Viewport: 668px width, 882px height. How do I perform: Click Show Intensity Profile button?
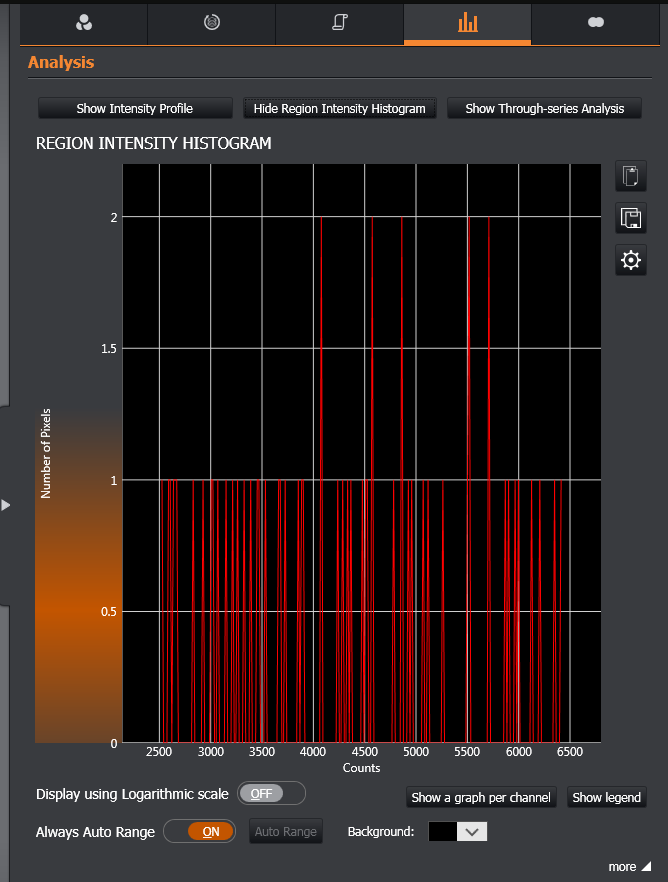click(x=135, y=108)
